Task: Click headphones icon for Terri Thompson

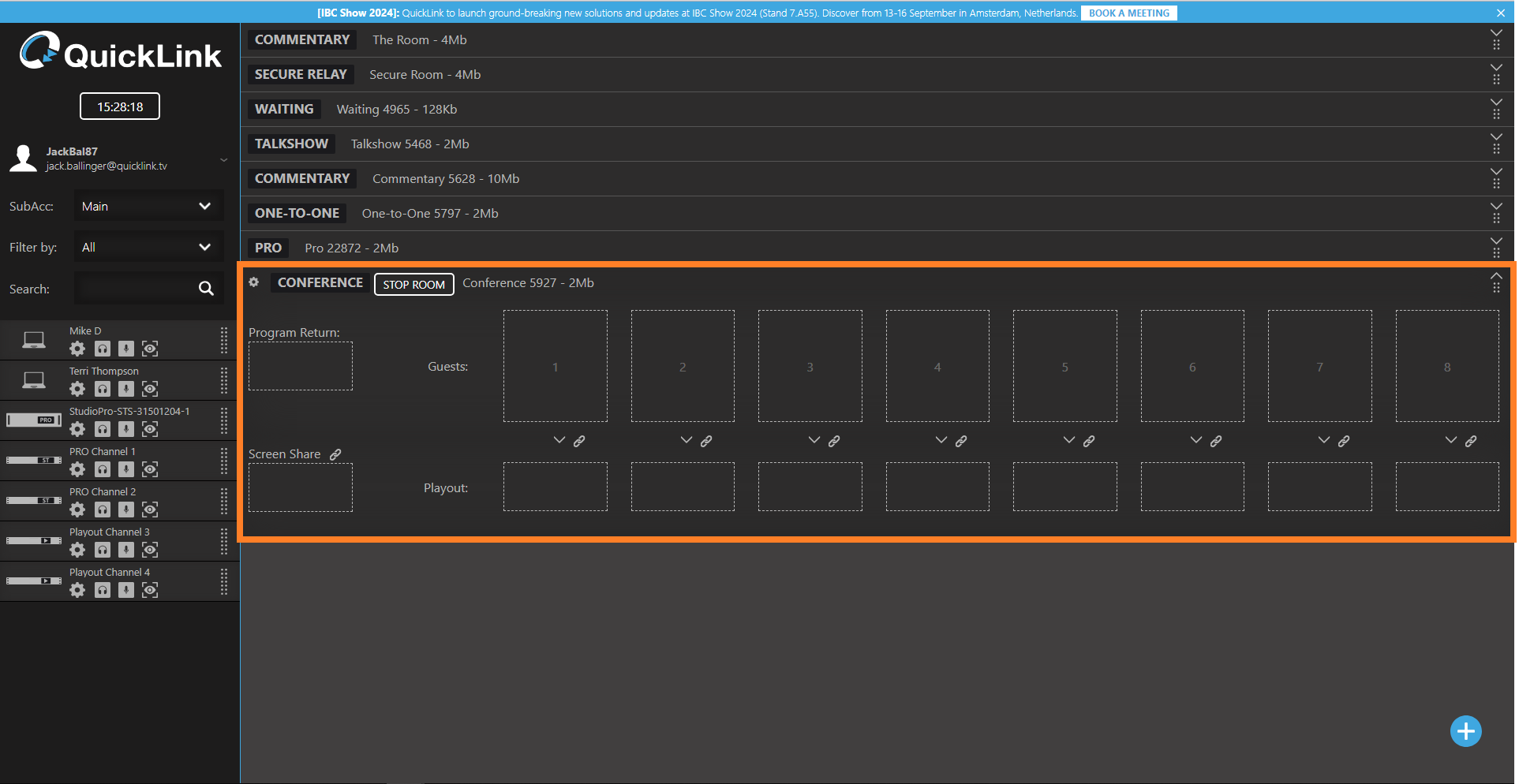Action: 103,389
